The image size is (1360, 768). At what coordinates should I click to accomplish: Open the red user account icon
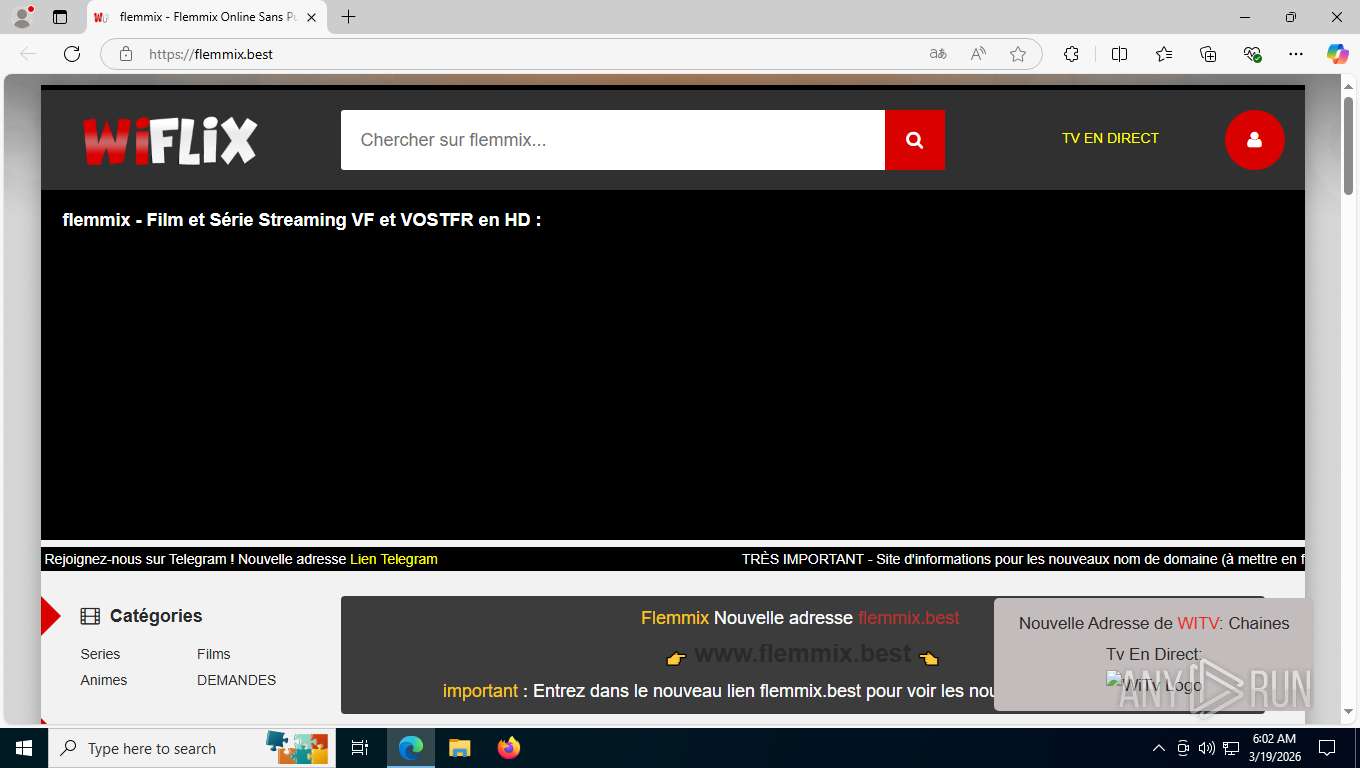(x=1254, y=140)
